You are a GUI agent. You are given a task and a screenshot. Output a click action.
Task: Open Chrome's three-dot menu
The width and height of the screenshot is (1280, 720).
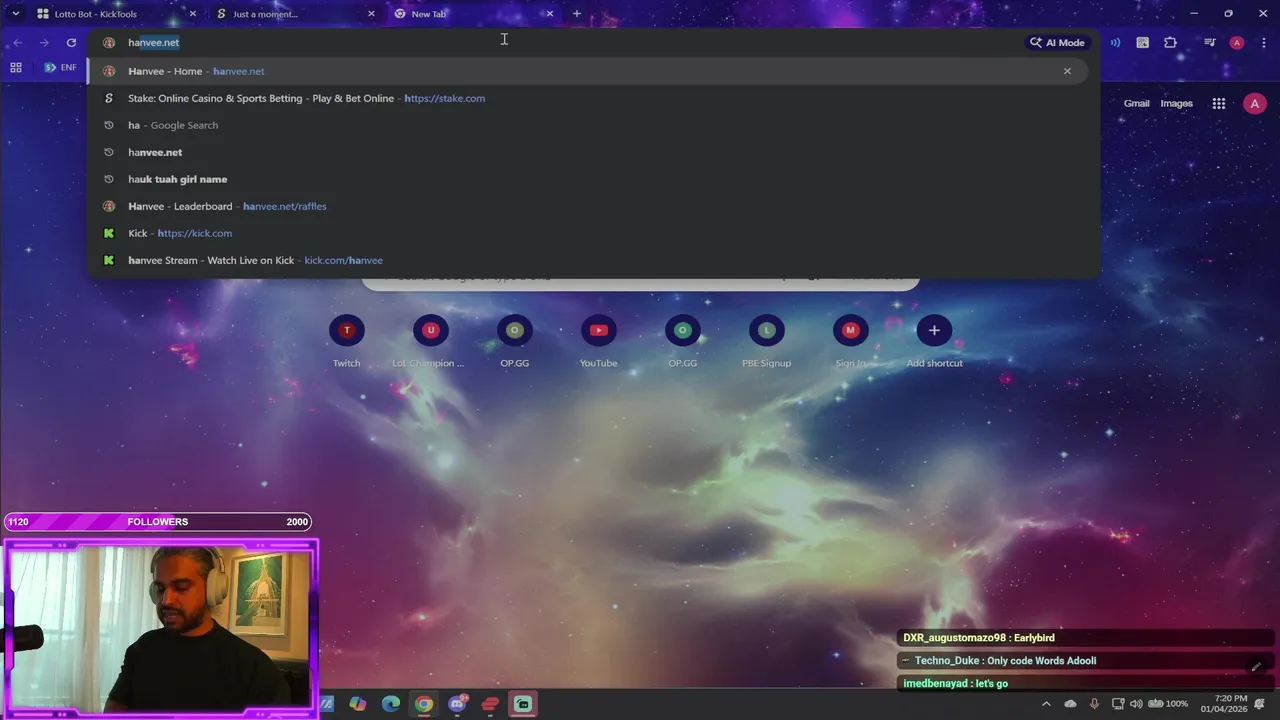tap(1263, 42)
